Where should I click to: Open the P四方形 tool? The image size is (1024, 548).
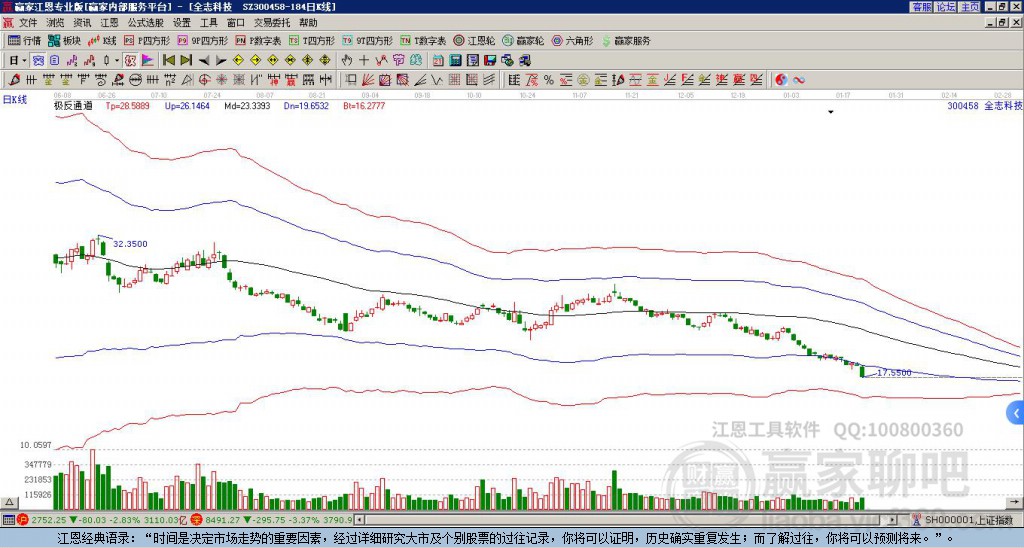coord(148,40)
